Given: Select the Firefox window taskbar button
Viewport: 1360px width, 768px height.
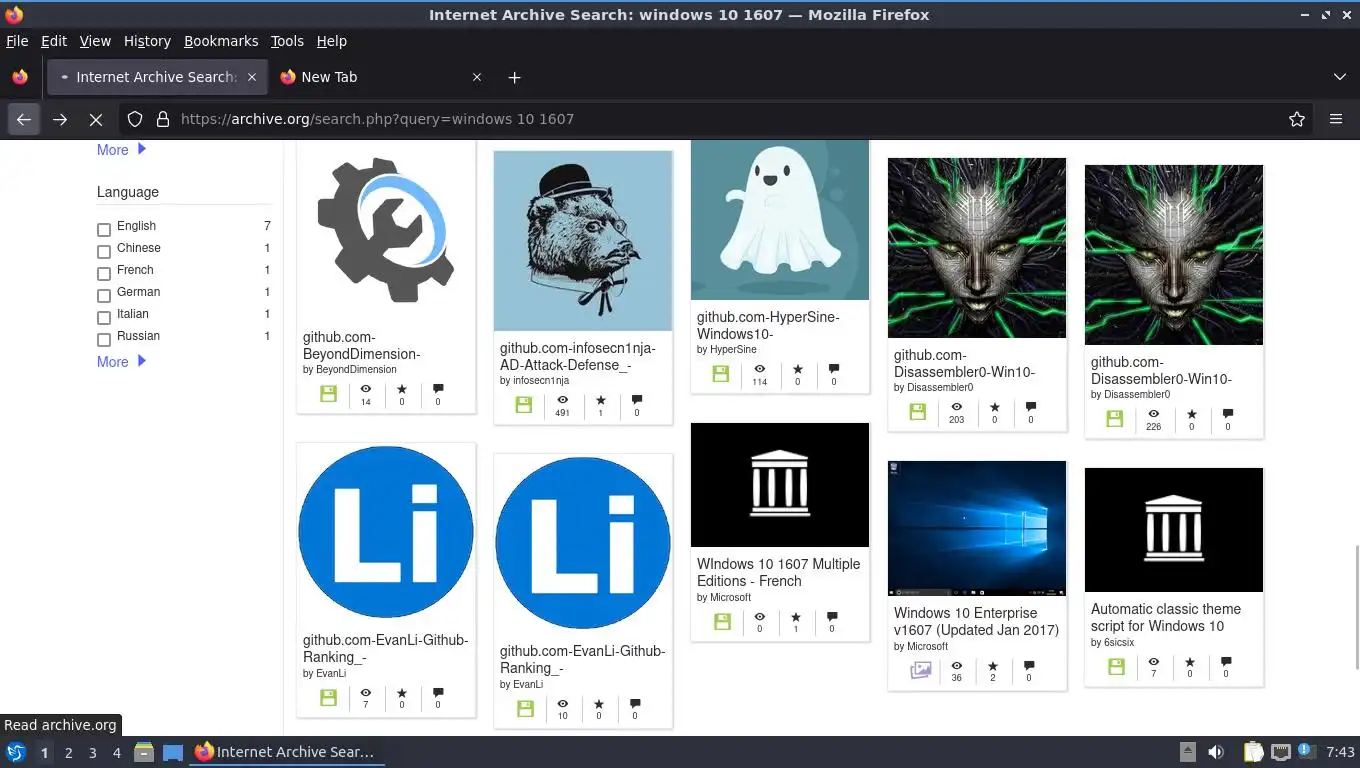Looking at the screenshot, I should [287, 752].
